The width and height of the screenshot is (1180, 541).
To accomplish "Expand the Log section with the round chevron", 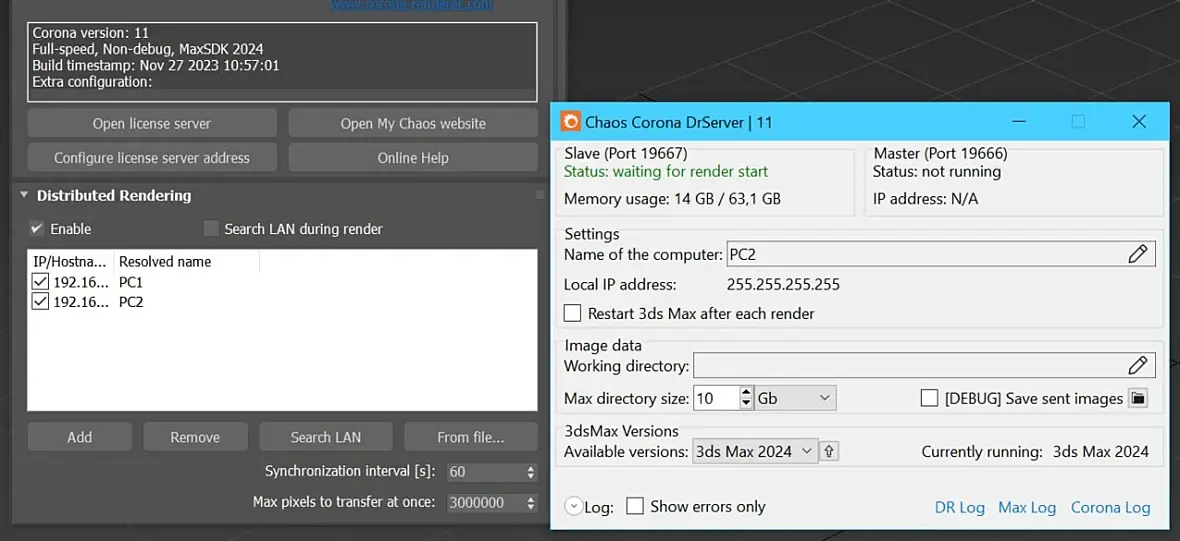I will tap(573, 507).
